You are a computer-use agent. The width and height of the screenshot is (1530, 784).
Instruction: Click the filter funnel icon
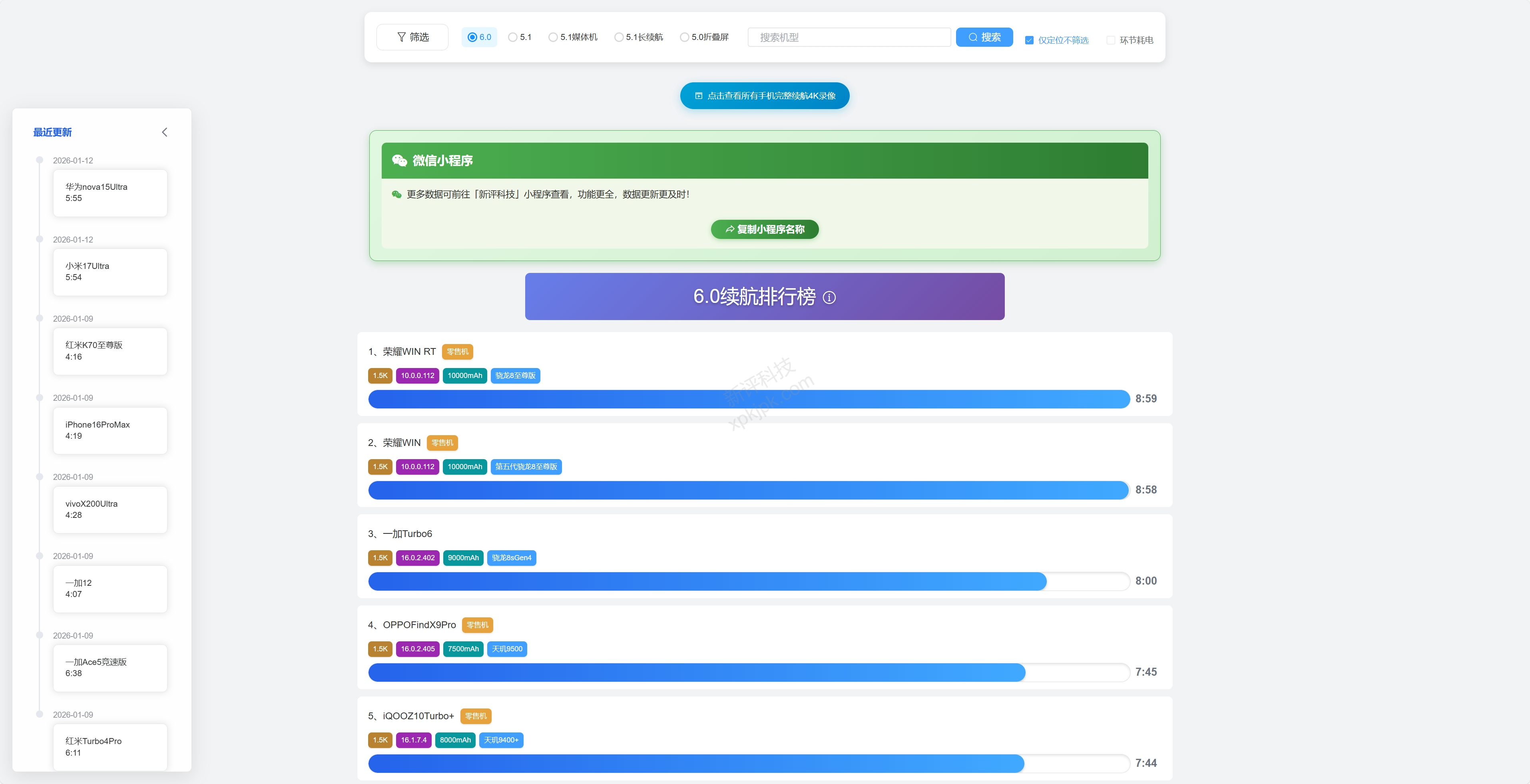[402, 37]
